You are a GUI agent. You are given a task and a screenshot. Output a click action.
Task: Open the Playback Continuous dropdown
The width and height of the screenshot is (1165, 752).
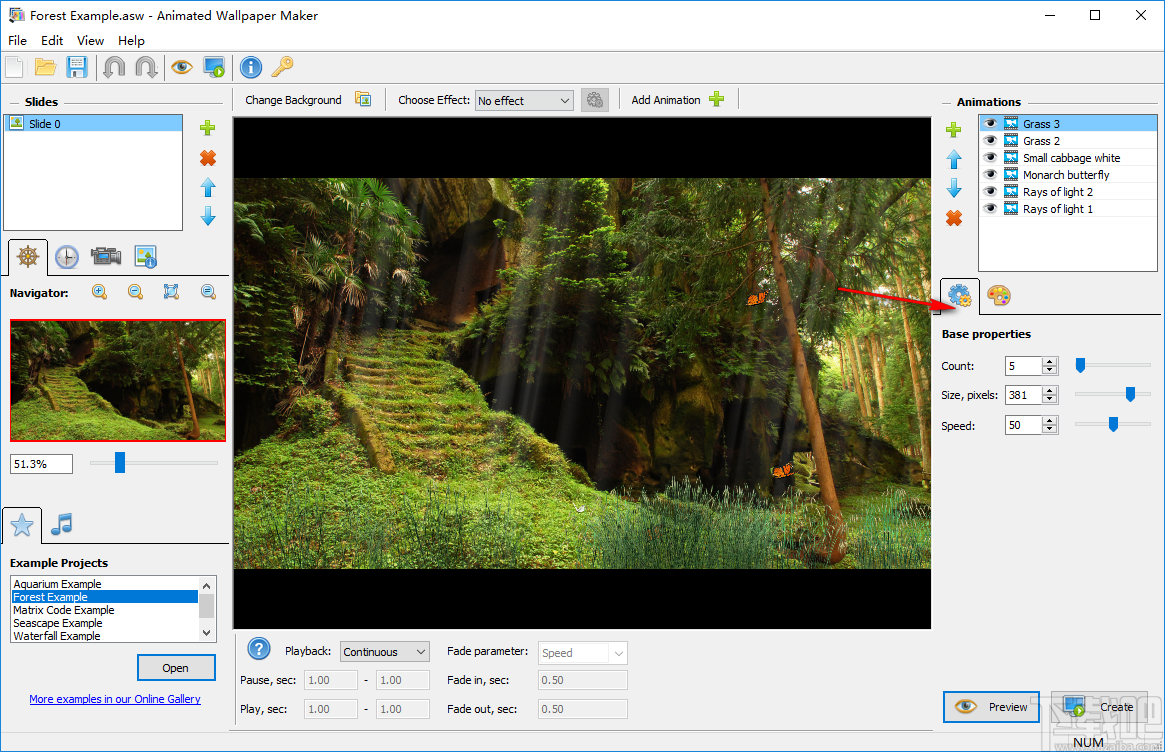point(385,652)
